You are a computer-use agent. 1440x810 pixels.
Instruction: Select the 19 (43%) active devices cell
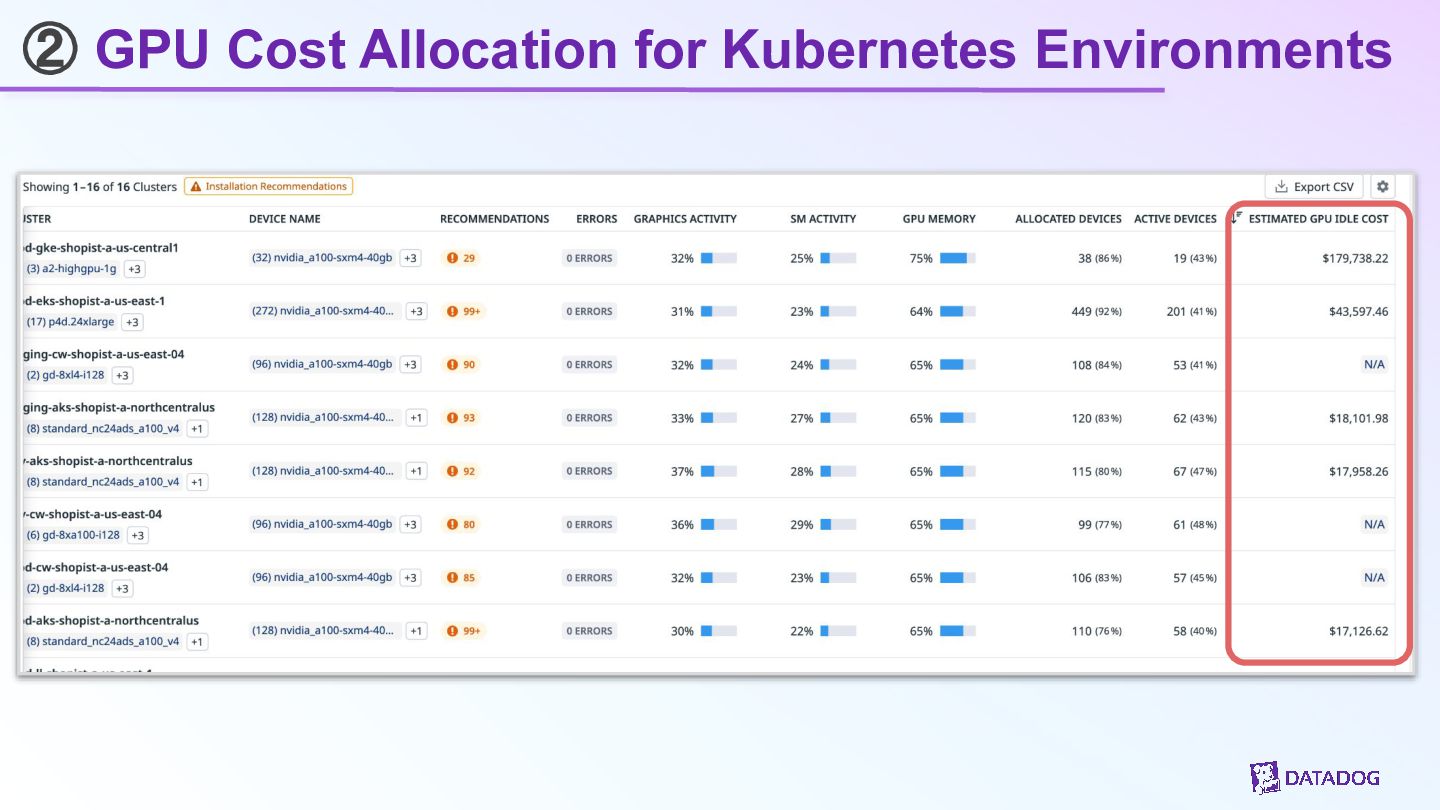coord(1195,258)
